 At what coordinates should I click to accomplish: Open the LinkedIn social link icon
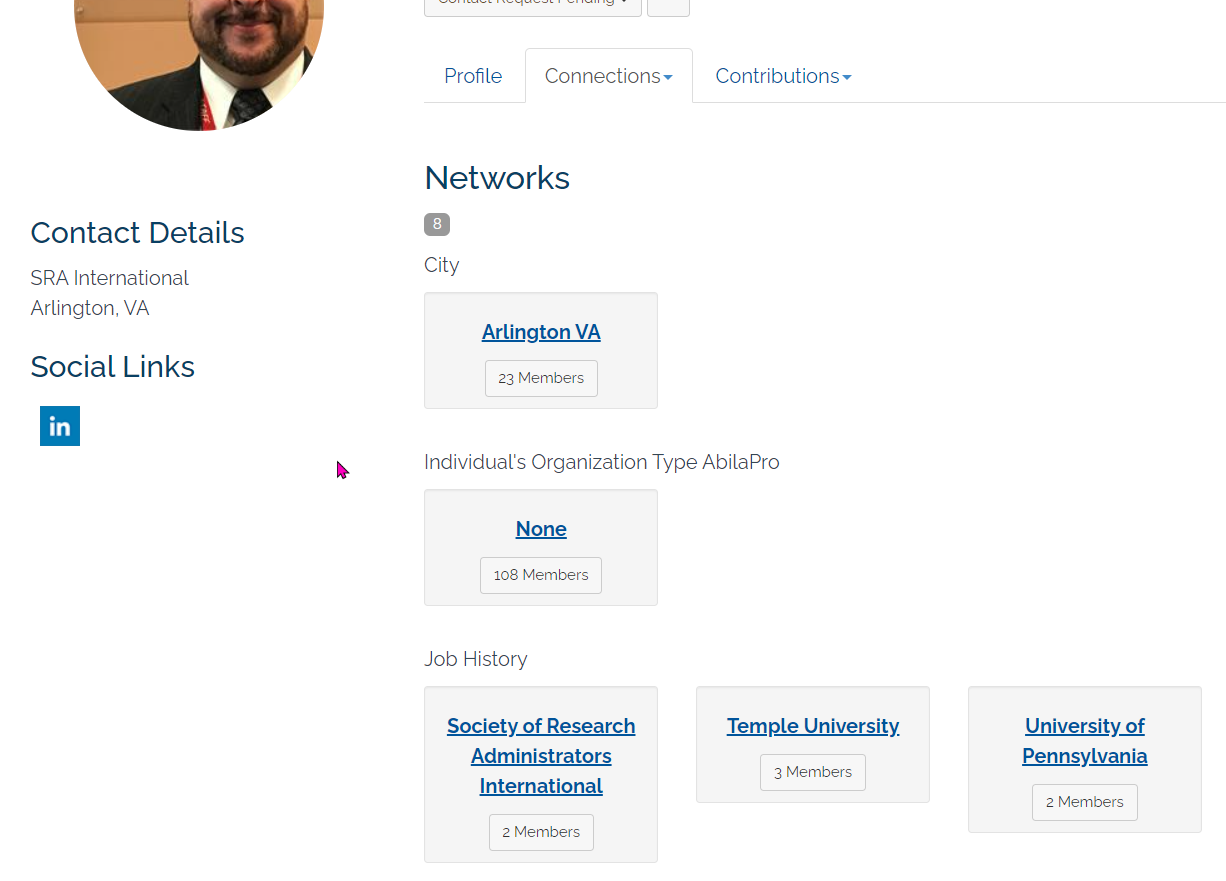[60, 426]
